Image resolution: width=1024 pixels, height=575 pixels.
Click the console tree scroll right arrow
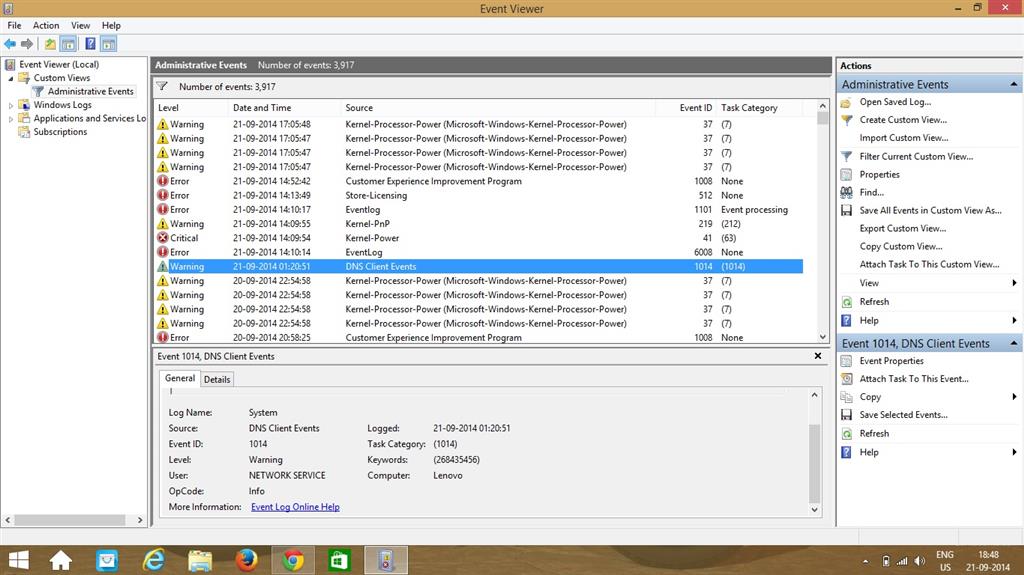[x=140, y=520]
